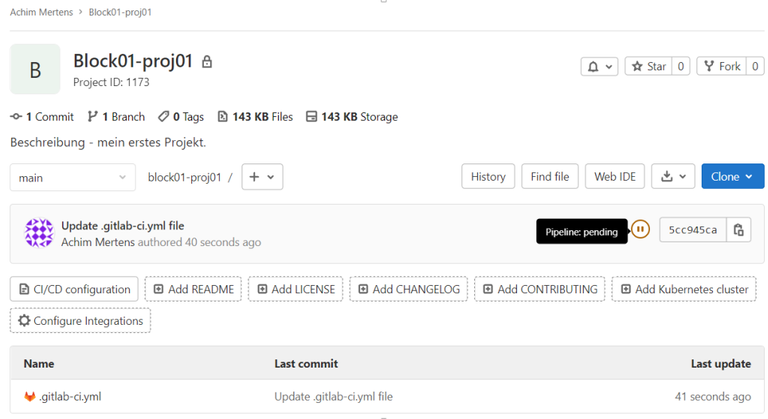Click Project ID: 1173 text

pyautogui.click(x=111, y=82)
